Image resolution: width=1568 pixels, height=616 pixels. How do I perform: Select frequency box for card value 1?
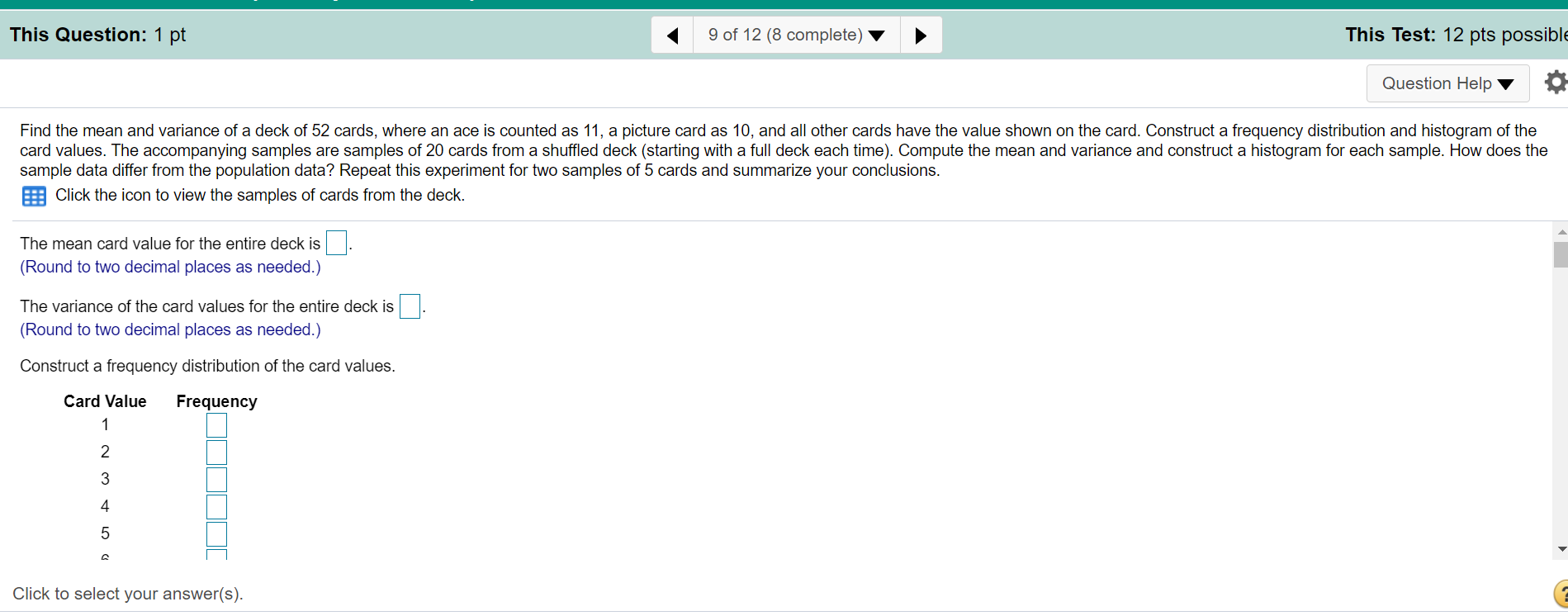[216, 425]
